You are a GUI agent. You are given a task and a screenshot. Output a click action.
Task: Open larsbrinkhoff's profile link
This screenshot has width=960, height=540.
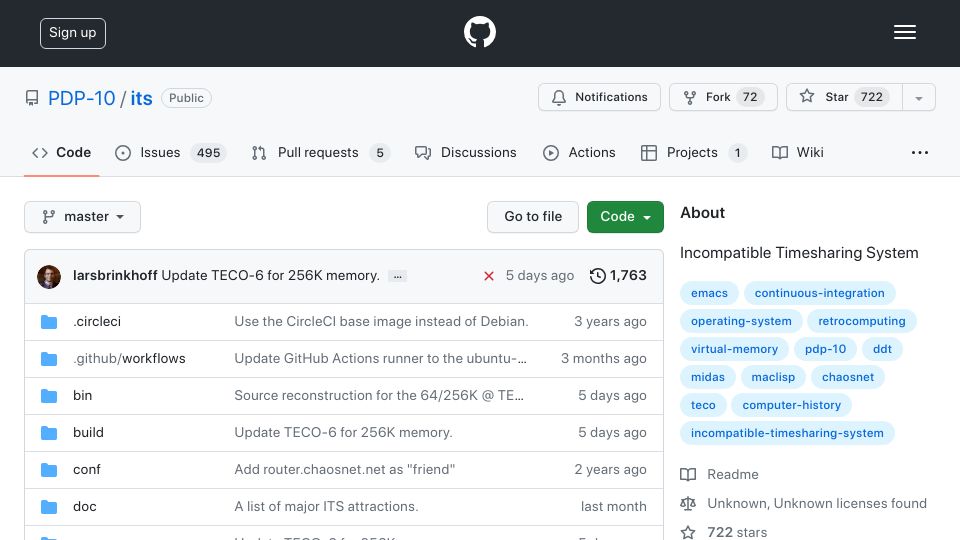pos(115,276)
